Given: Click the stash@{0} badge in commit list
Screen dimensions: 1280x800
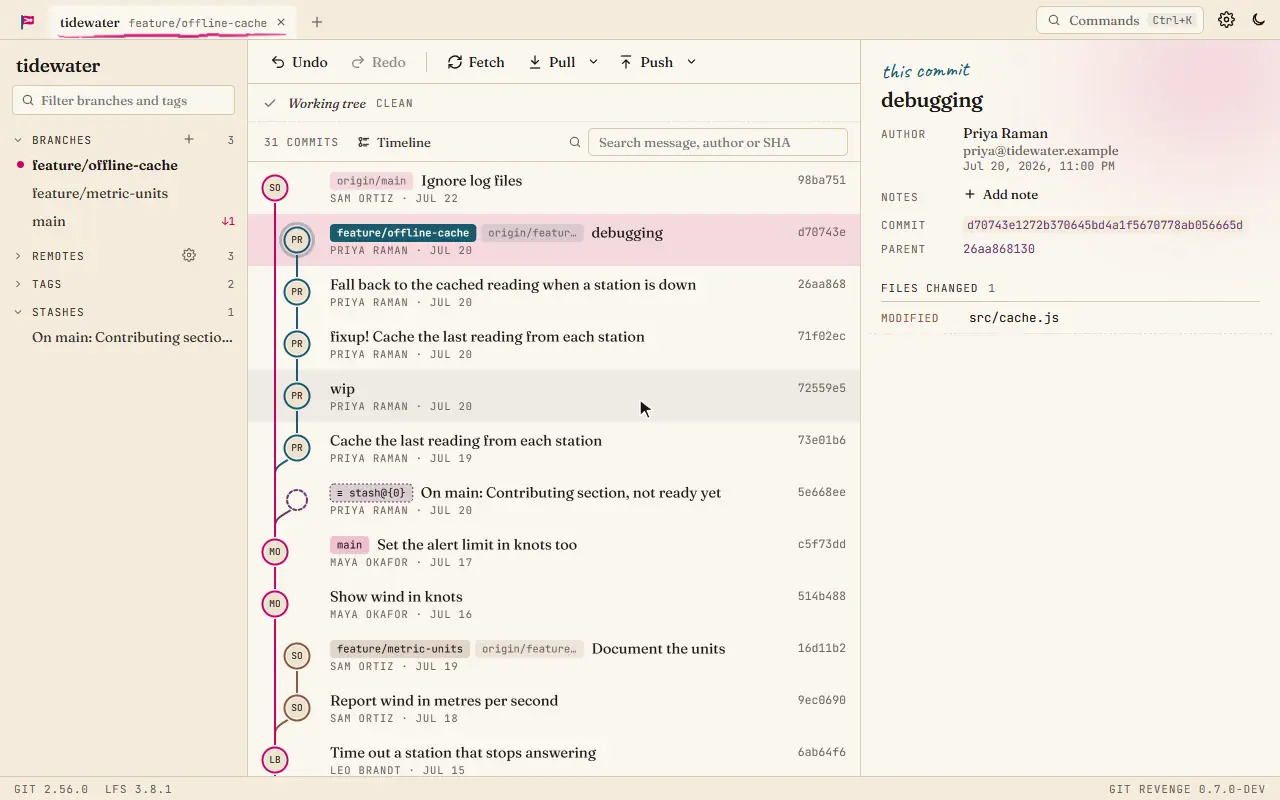Looking at the screenshot, I should tap(371, 493).
